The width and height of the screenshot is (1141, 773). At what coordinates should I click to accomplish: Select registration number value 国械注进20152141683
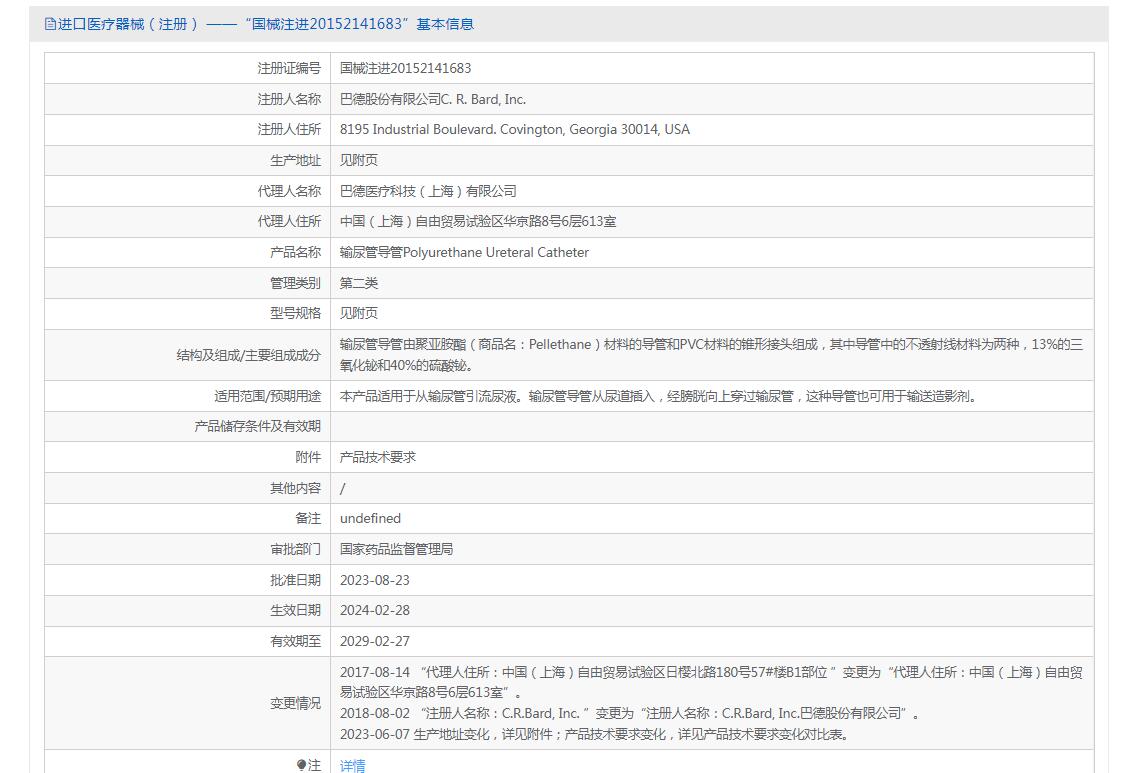[x=405, y=68]
